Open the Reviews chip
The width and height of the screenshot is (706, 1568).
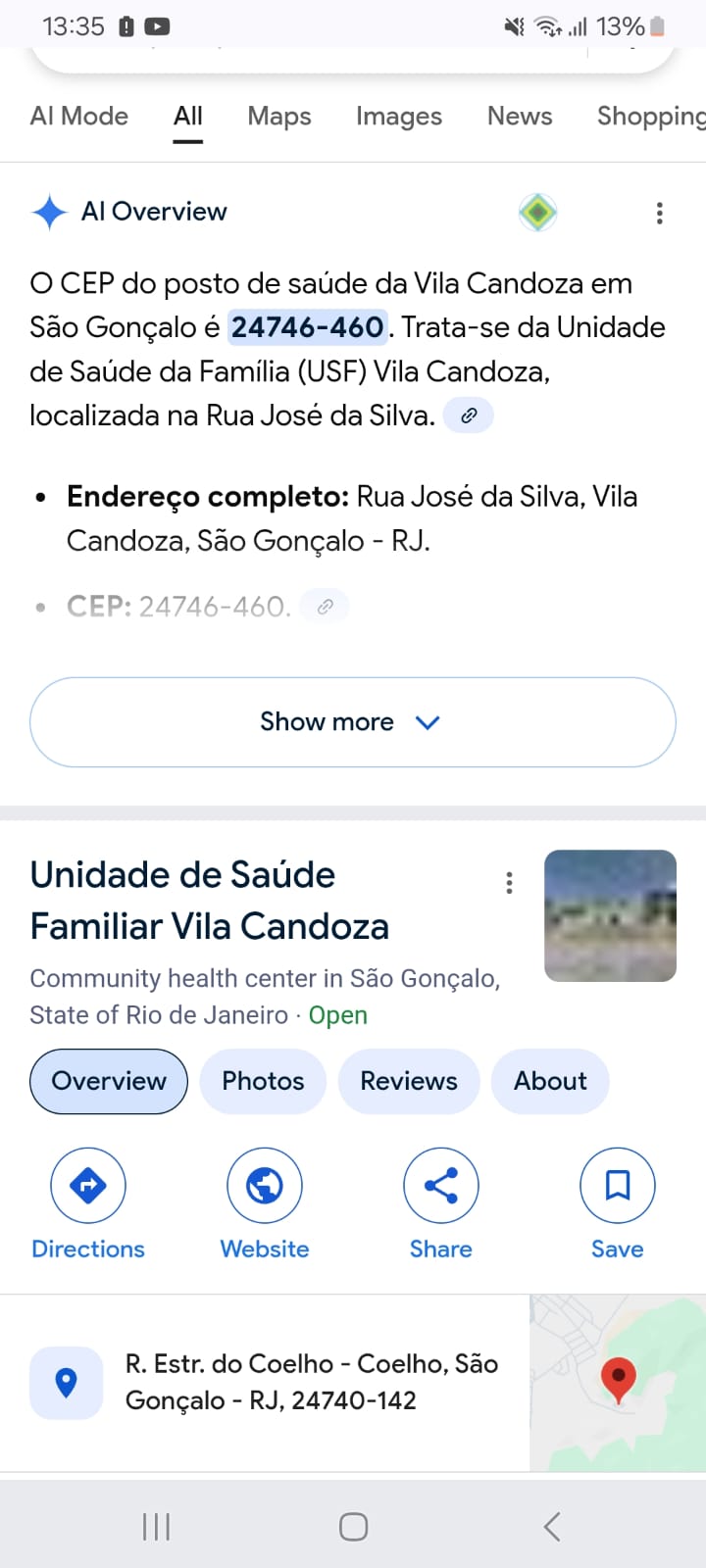pos(409,1081)
